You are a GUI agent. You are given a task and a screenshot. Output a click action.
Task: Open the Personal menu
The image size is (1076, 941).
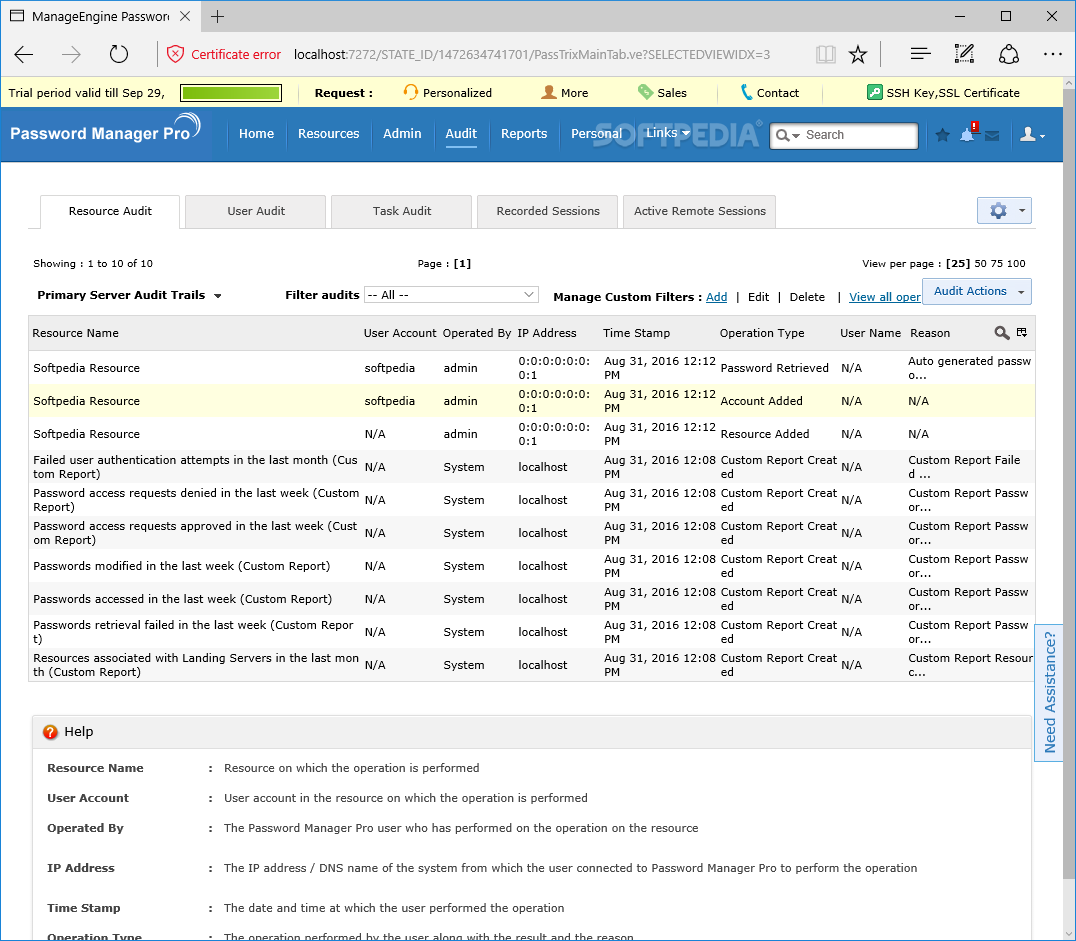[x=596, y=134]
